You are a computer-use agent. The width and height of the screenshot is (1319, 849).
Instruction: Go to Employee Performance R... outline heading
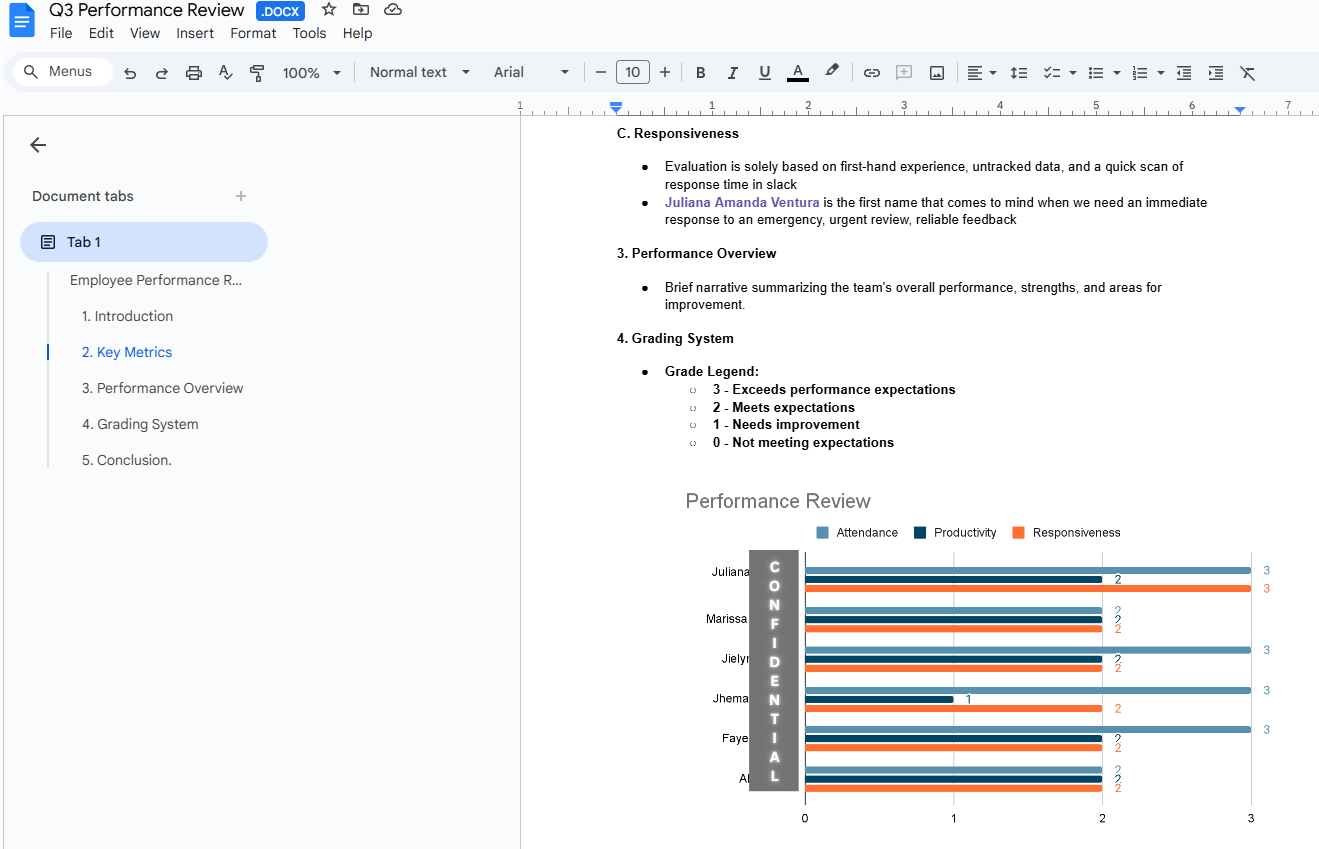click(156, 280)
